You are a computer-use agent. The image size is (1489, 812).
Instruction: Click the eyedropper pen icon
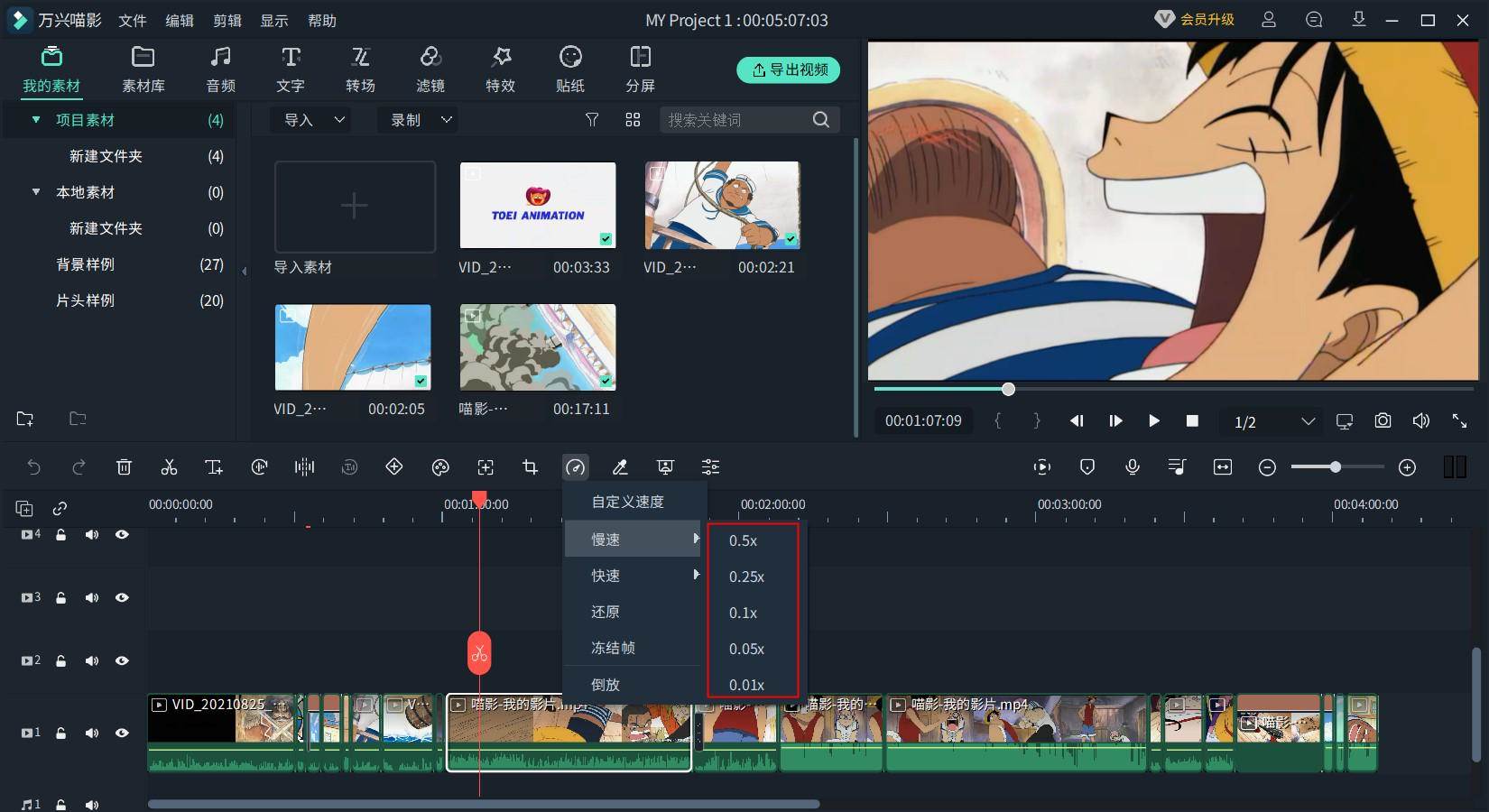(x=620, y=466)
